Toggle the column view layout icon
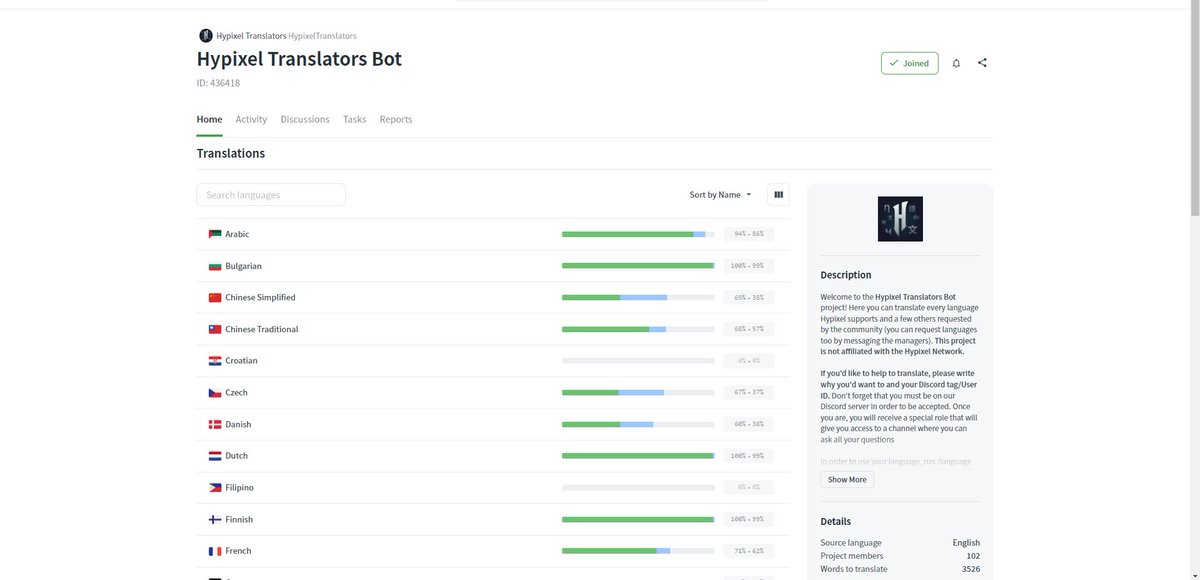1200x580 pixels. coord(778,195)
